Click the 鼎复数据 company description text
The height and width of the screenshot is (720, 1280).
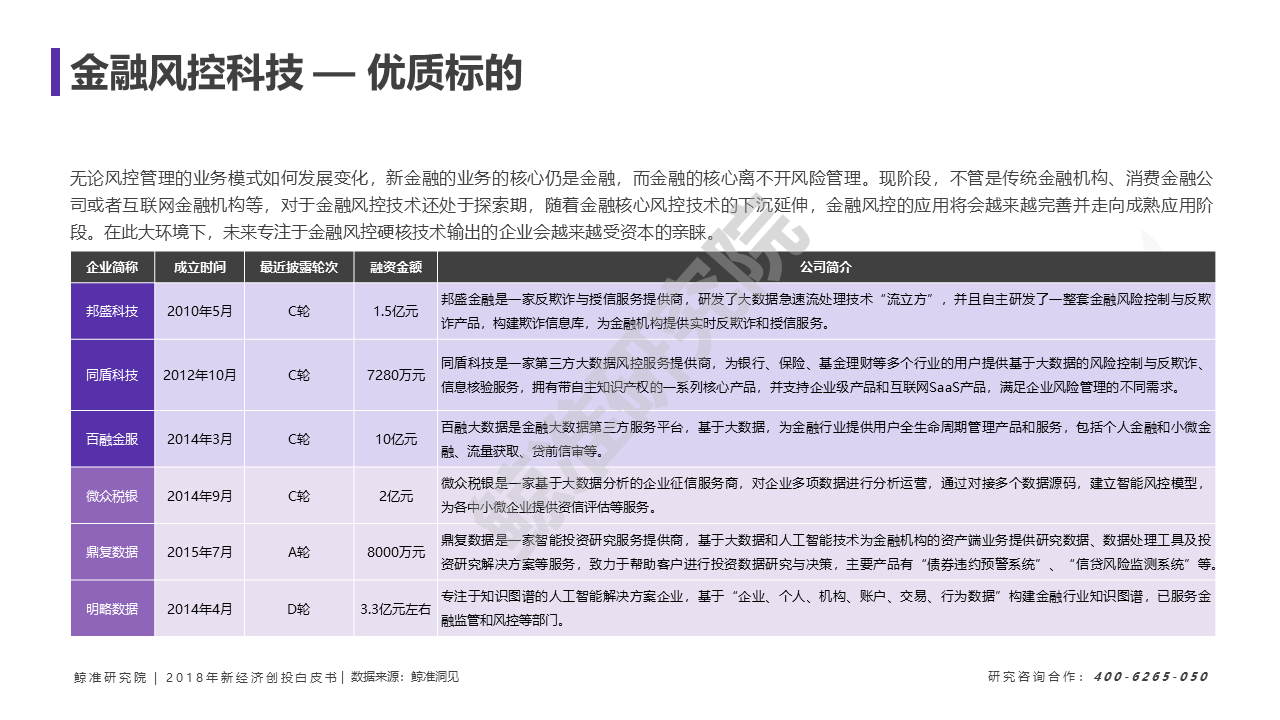[828, 551]
